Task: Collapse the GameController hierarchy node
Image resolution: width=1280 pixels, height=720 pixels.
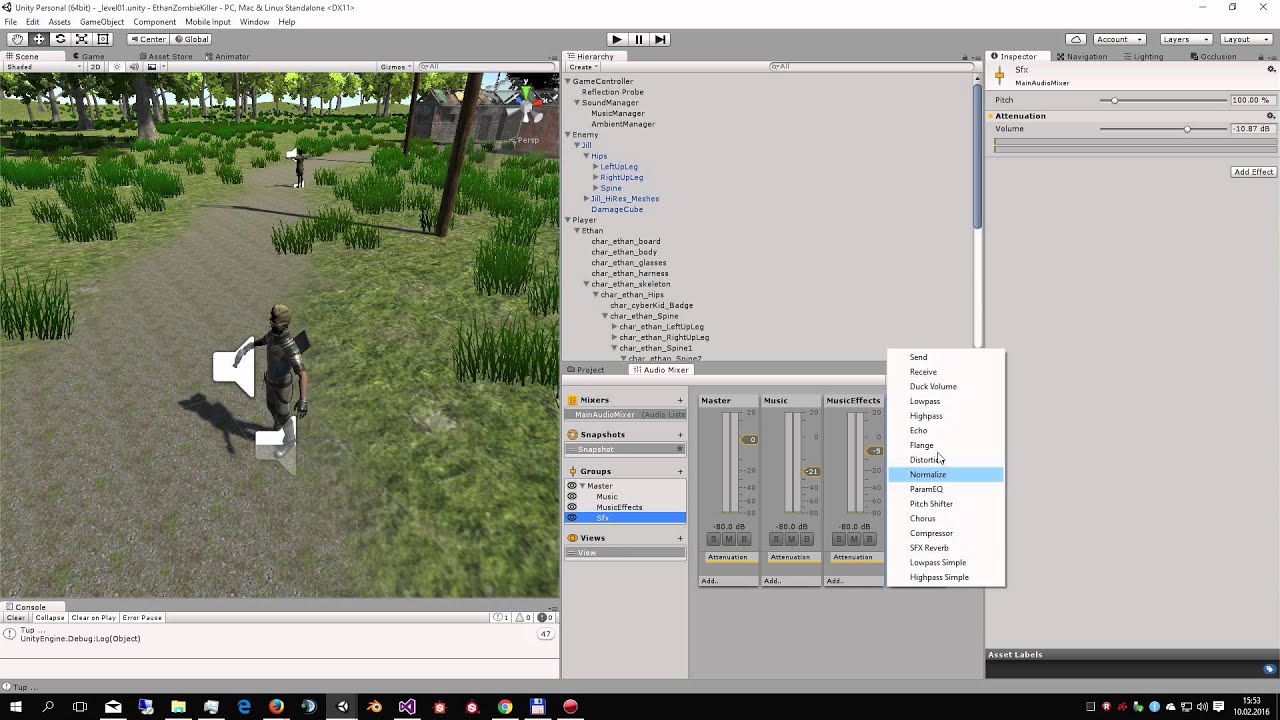Action: pyautogui.click(x=568, y=81)
